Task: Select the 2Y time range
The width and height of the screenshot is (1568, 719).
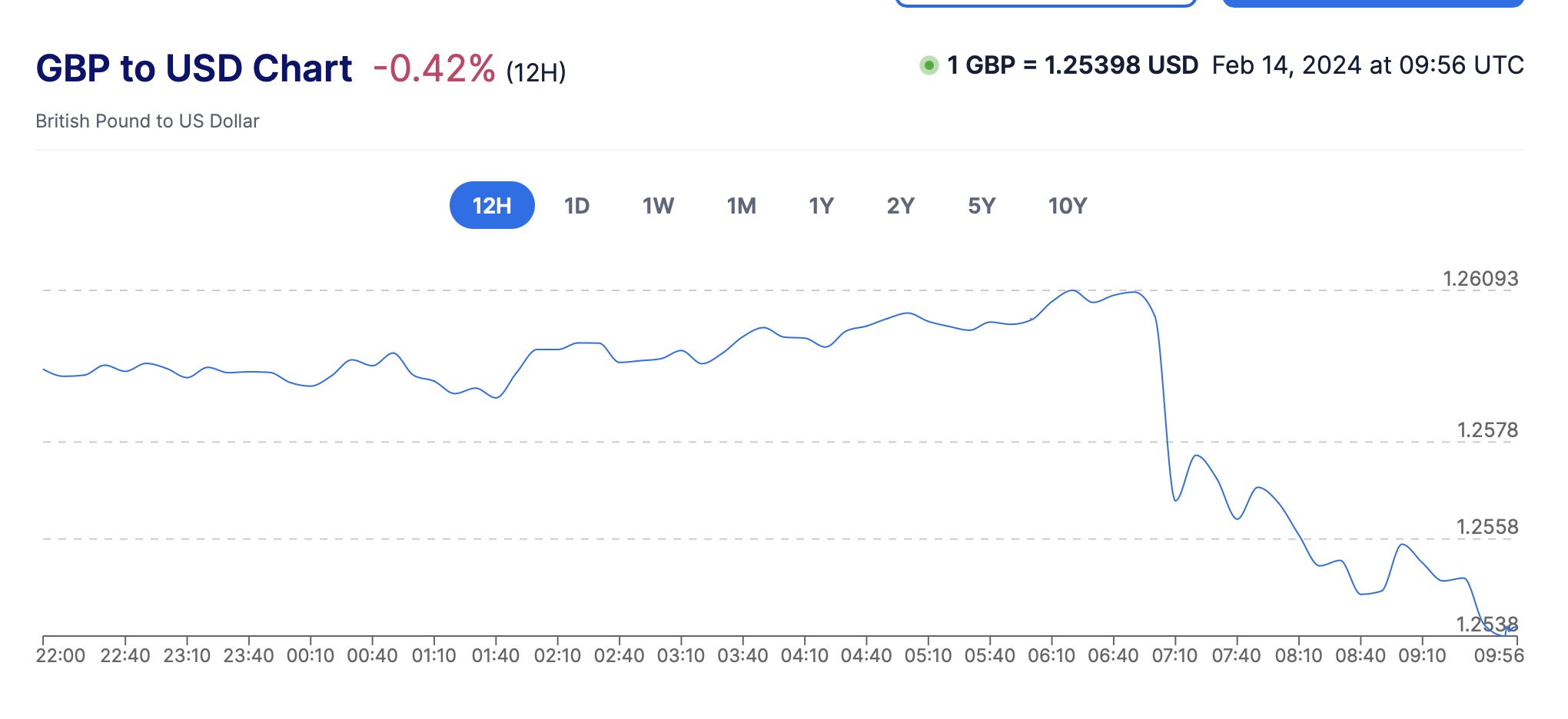Action: (x=900, y=206)
